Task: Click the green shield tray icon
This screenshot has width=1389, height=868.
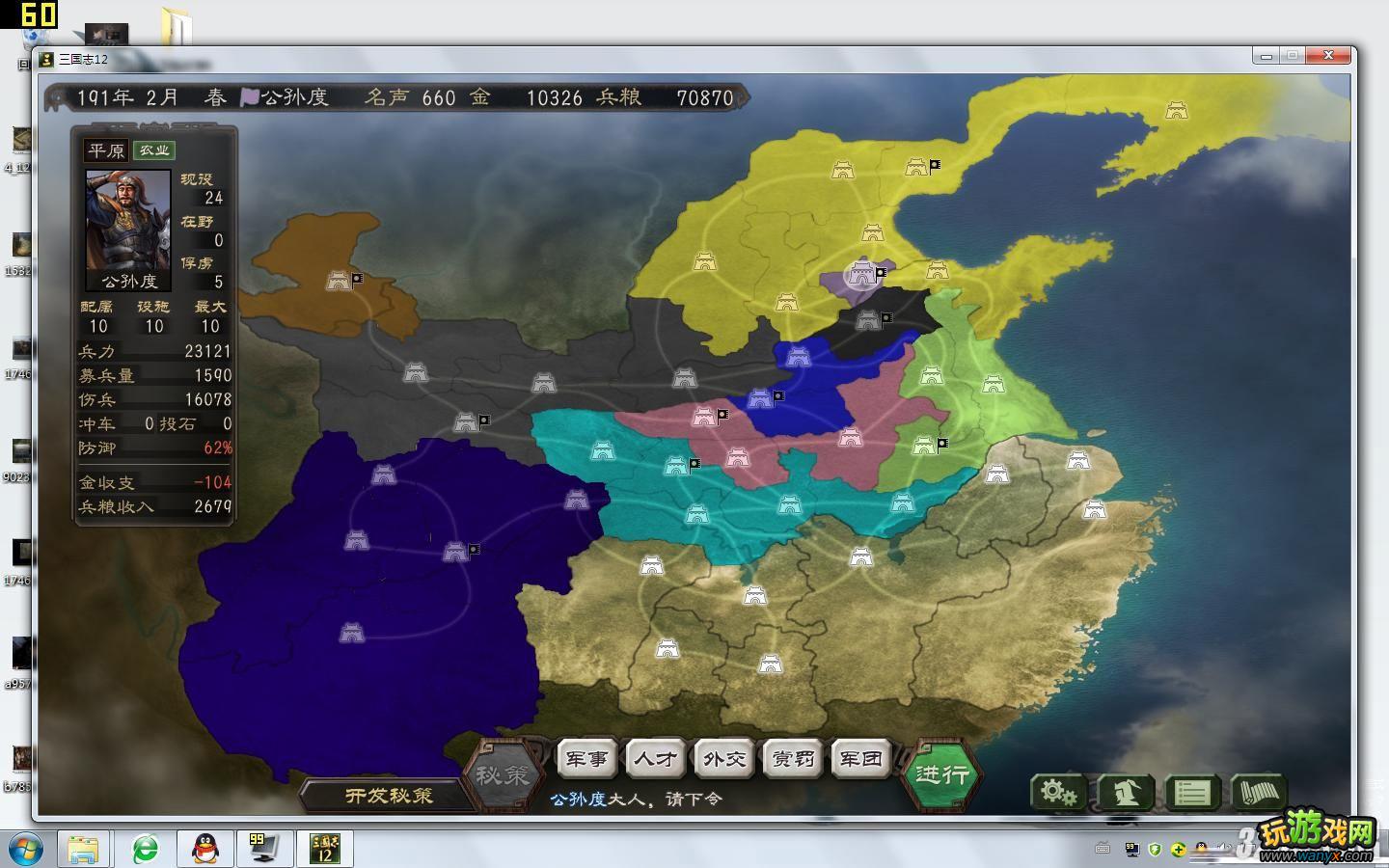Action: coord(1155,850)
